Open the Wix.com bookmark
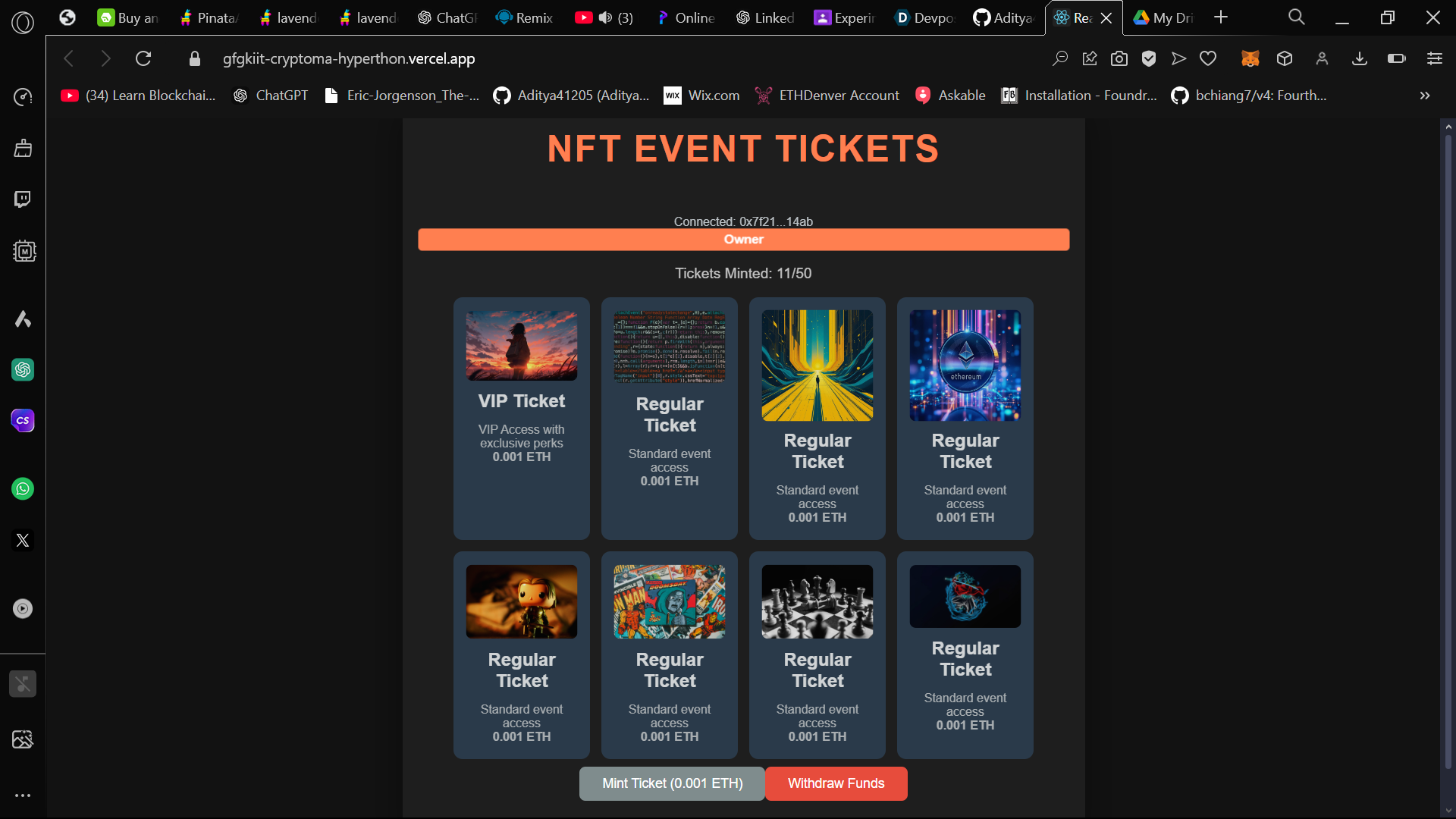 [x=701, y=96]
